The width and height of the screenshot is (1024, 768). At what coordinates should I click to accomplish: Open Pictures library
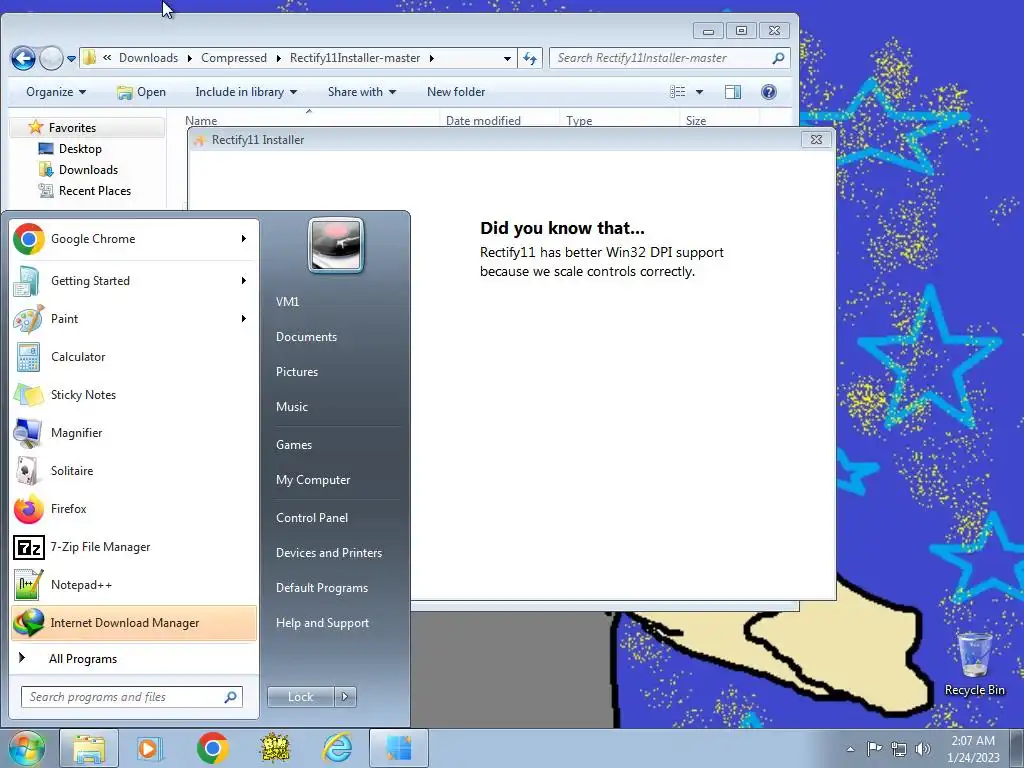pyautogui.click(x=296, y=372)
